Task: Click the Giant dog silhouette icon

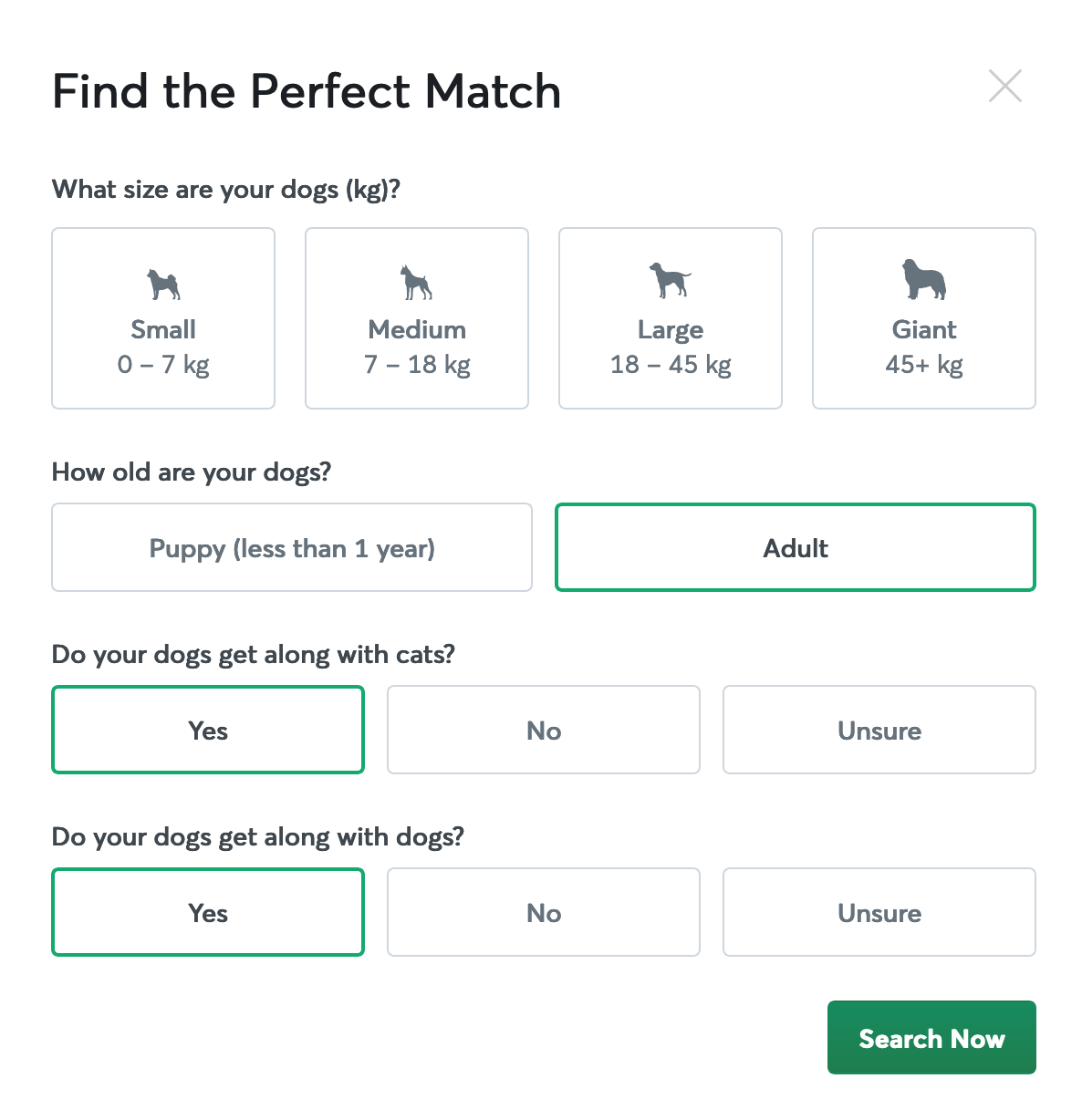Action: 924,280
